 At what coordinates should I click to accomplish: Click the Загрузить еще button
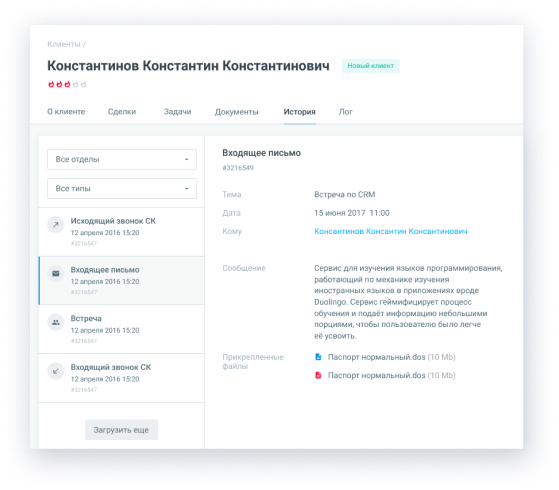coord(121,430)
